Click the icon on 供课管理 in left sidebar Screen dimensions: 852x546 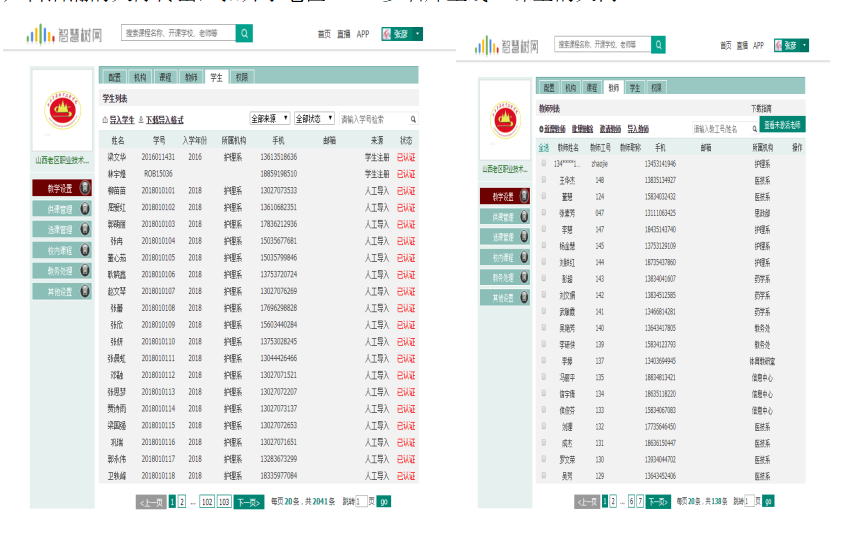tap(85, 209)
